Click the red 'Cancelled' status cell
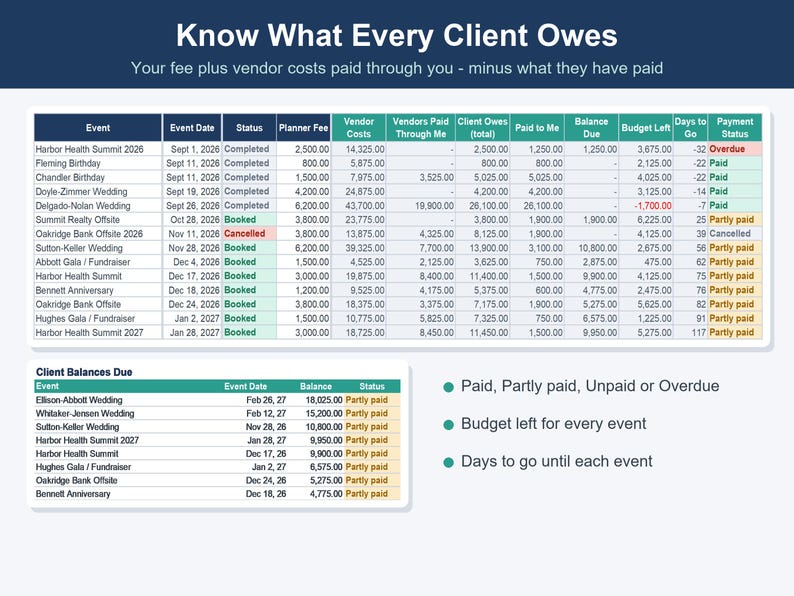794x596 pixels. click(249, 233)
